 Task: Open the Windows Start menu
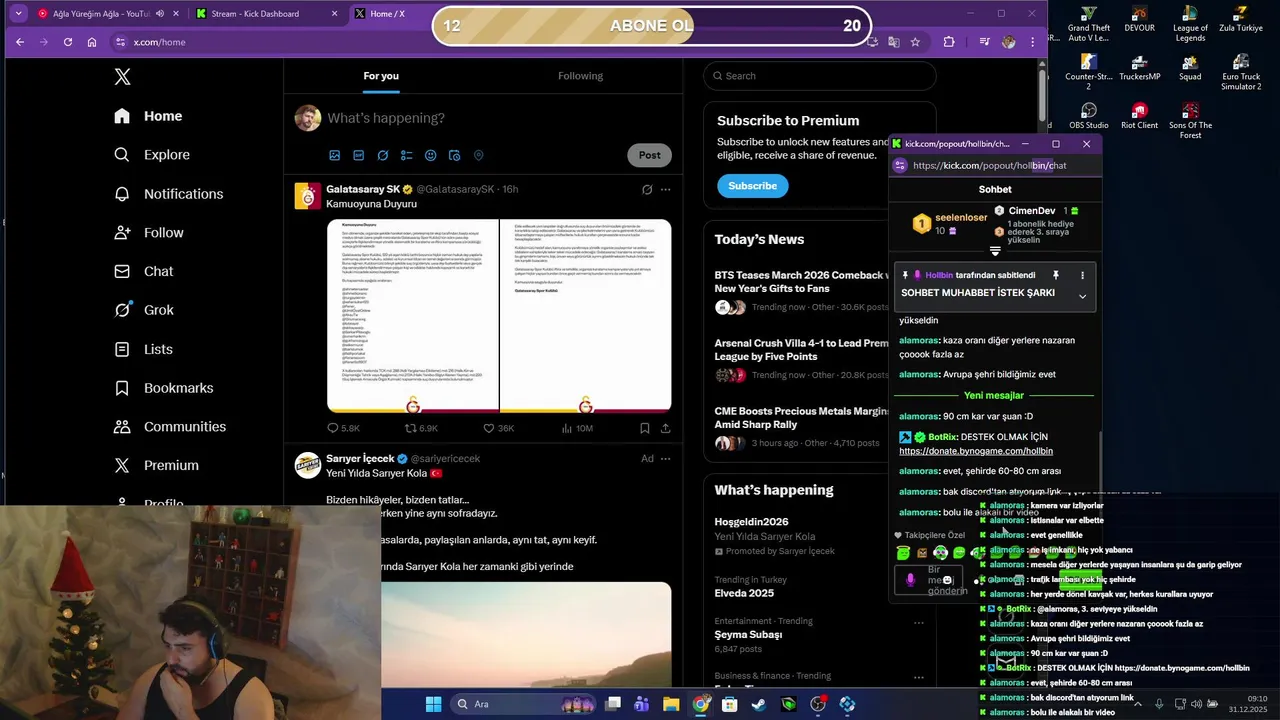point(433,704)
